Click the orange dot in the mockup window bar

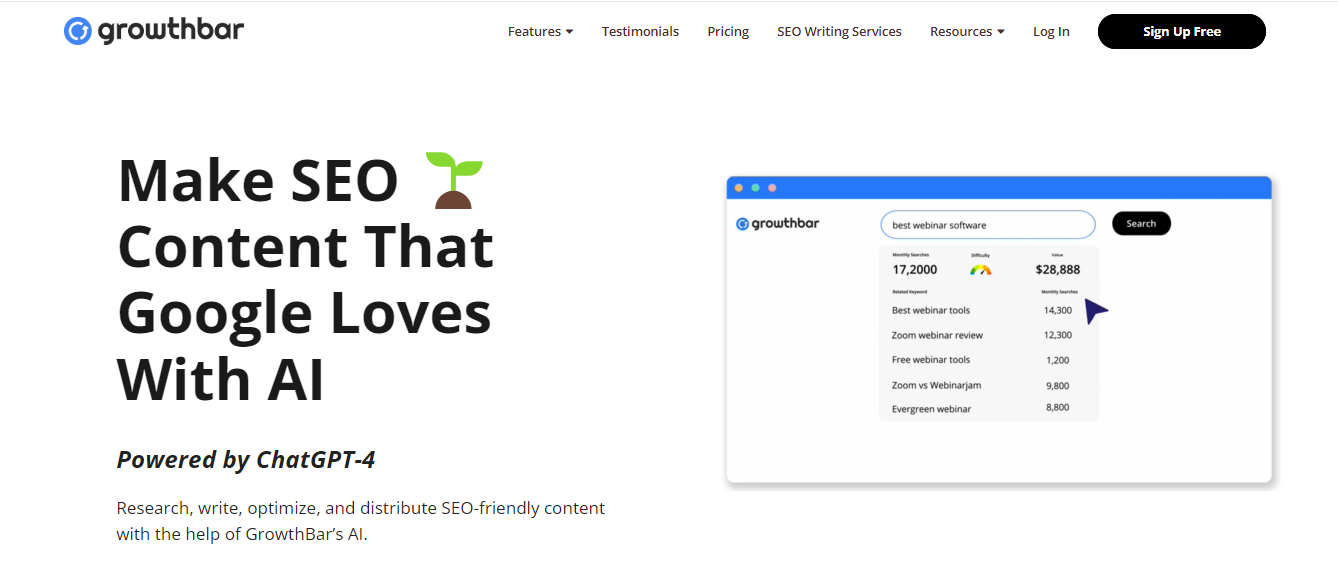pos(739,188)
